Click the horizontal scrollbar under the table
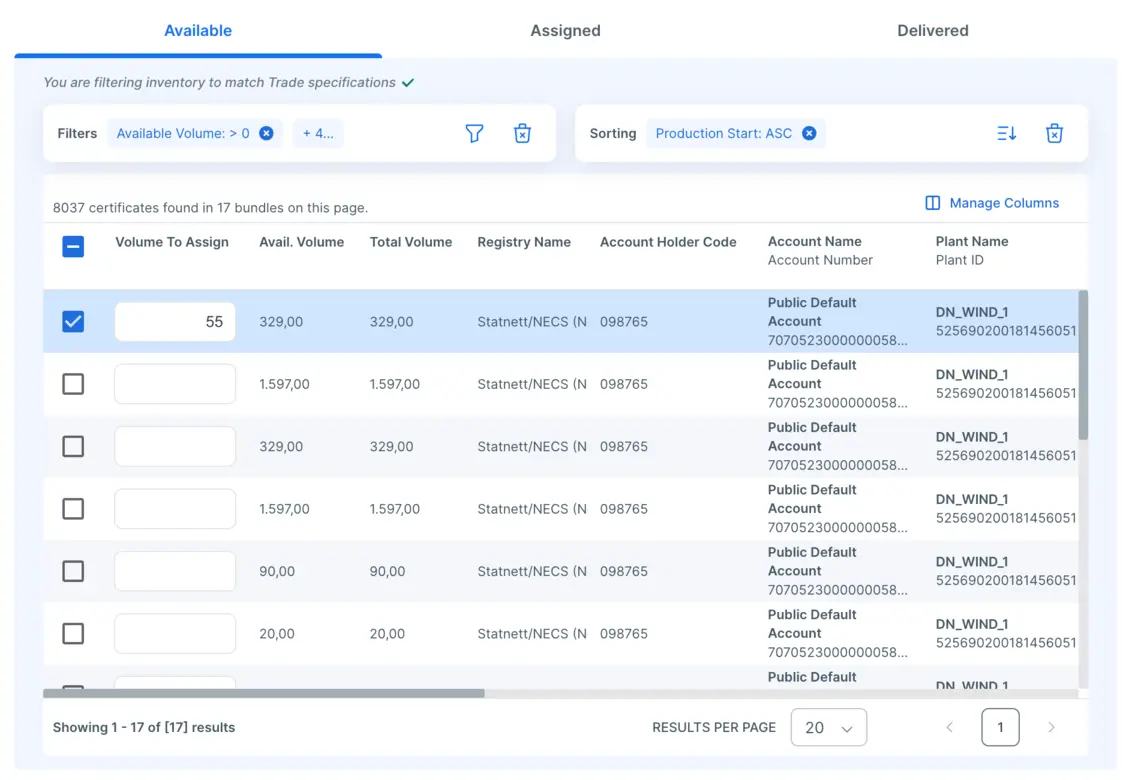1135x780 pixels. [x=263, y=693]
